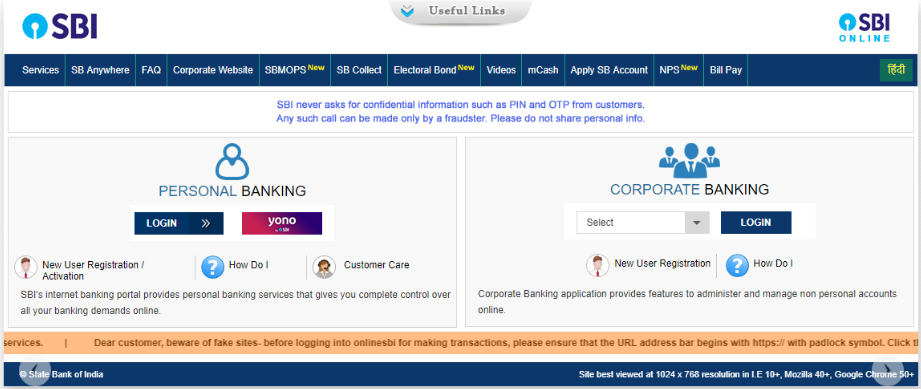Click the Corporate Banking LOGIN button
This screenshot has height=389, width=921.
click(x=756, y=223)
